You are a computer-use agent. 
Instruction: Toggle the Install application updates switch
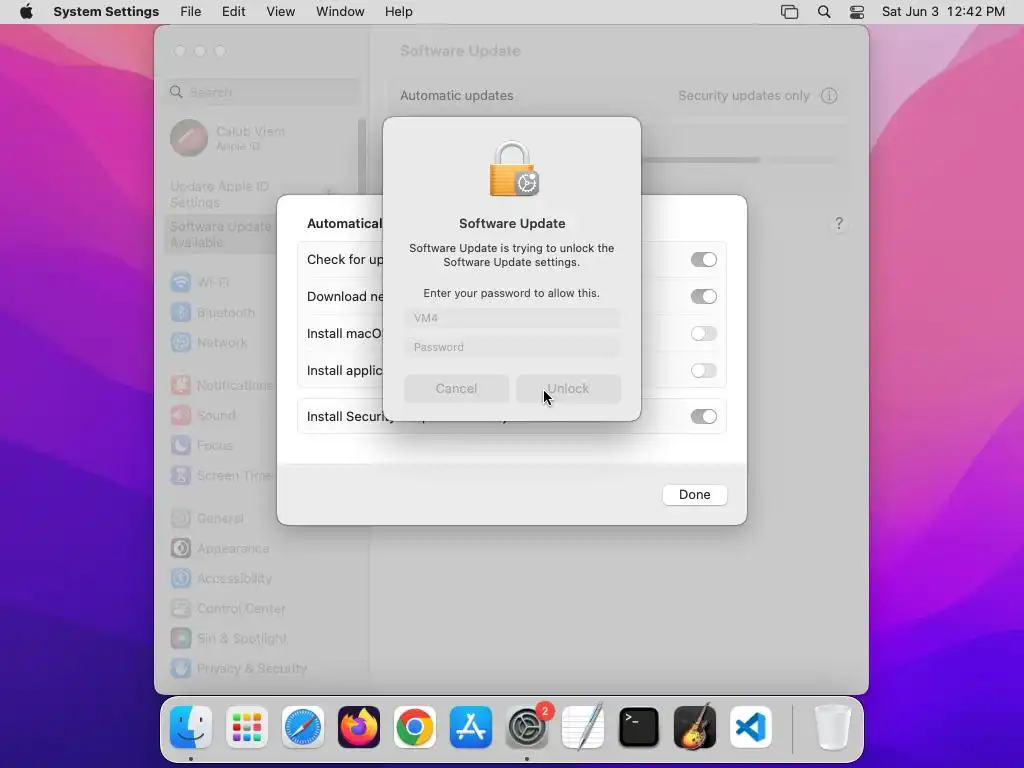coord(704,371)
